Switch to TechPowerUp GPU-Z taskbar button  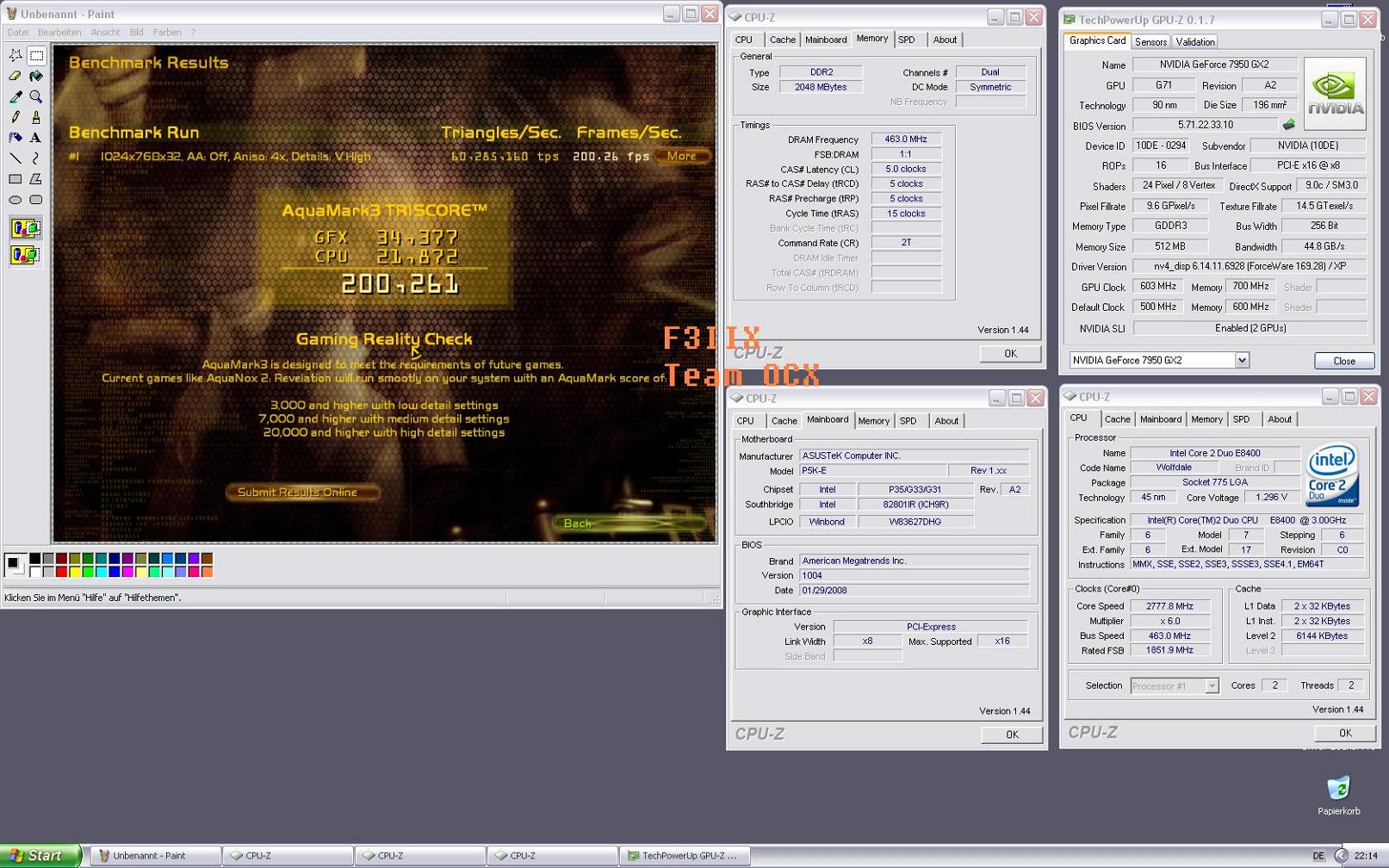[x=684, y=855]
